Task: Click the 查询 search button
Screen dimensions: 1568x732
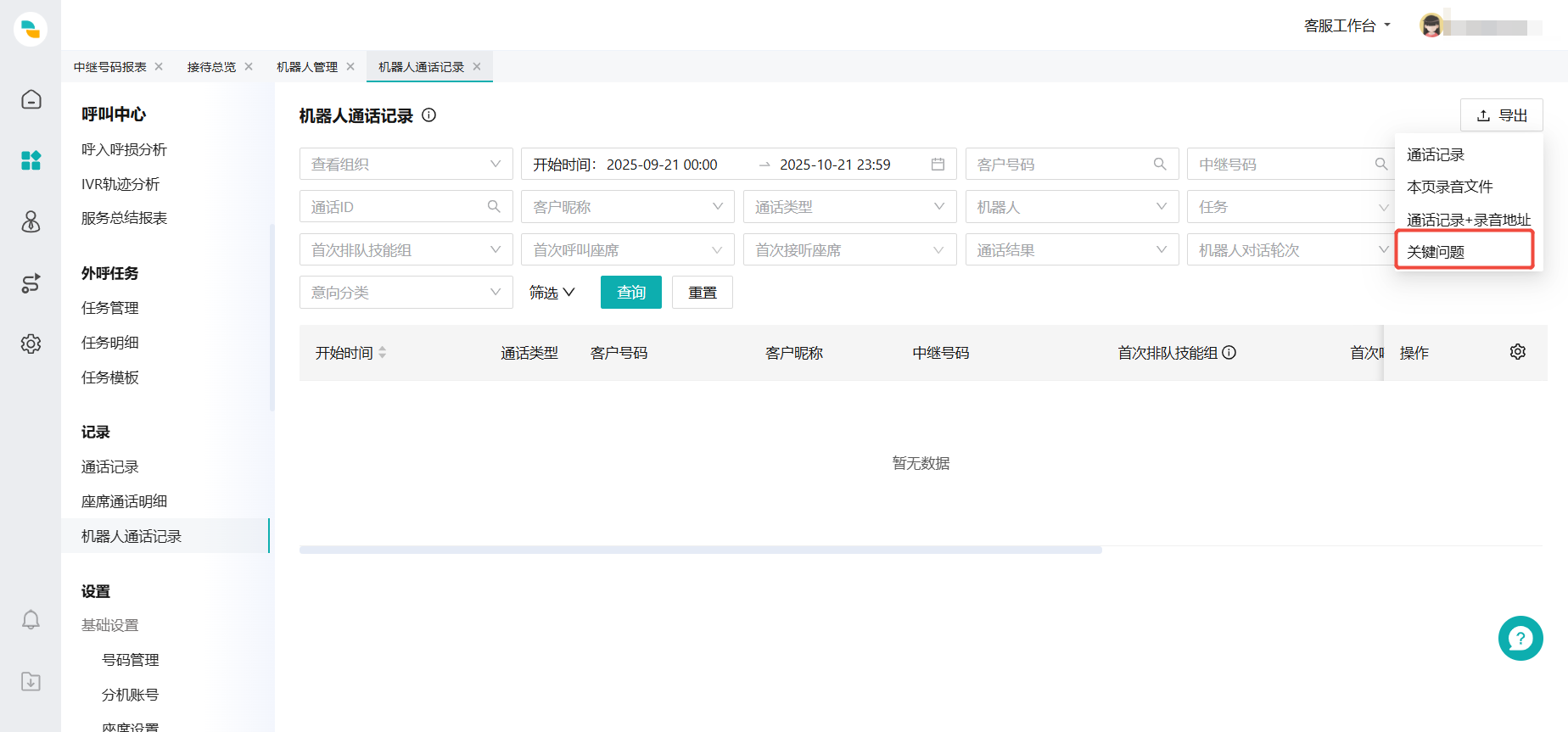Action: [630, 293]
